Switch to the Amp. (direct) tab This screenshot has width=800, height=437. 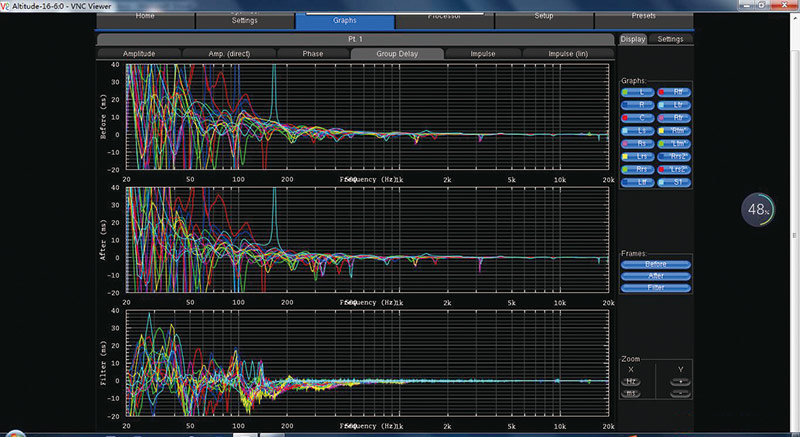coord(229,54)
